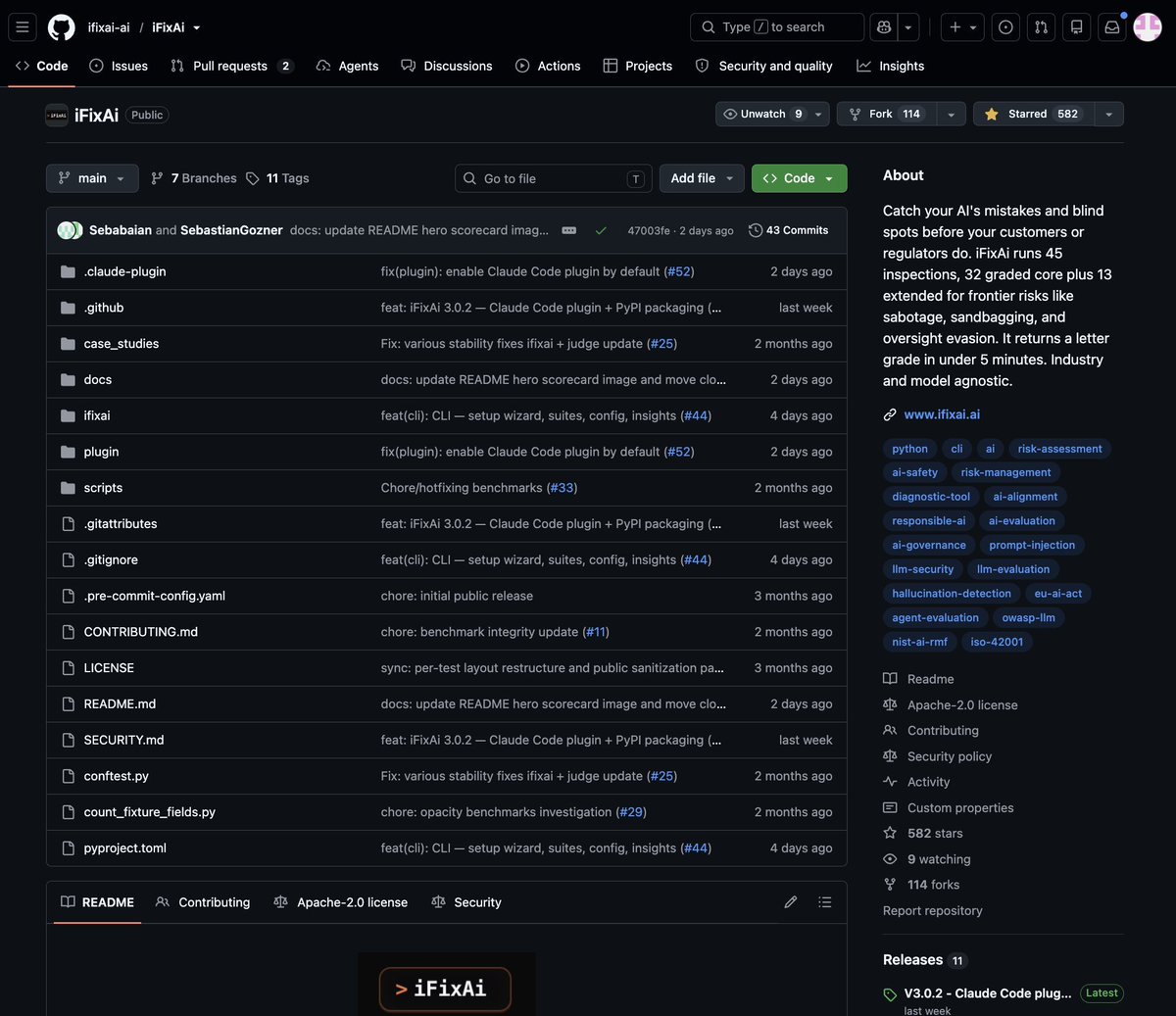Click the risk-assessment topic tag
The image size is (1176, 1016).
click(x=1059, y=449)
